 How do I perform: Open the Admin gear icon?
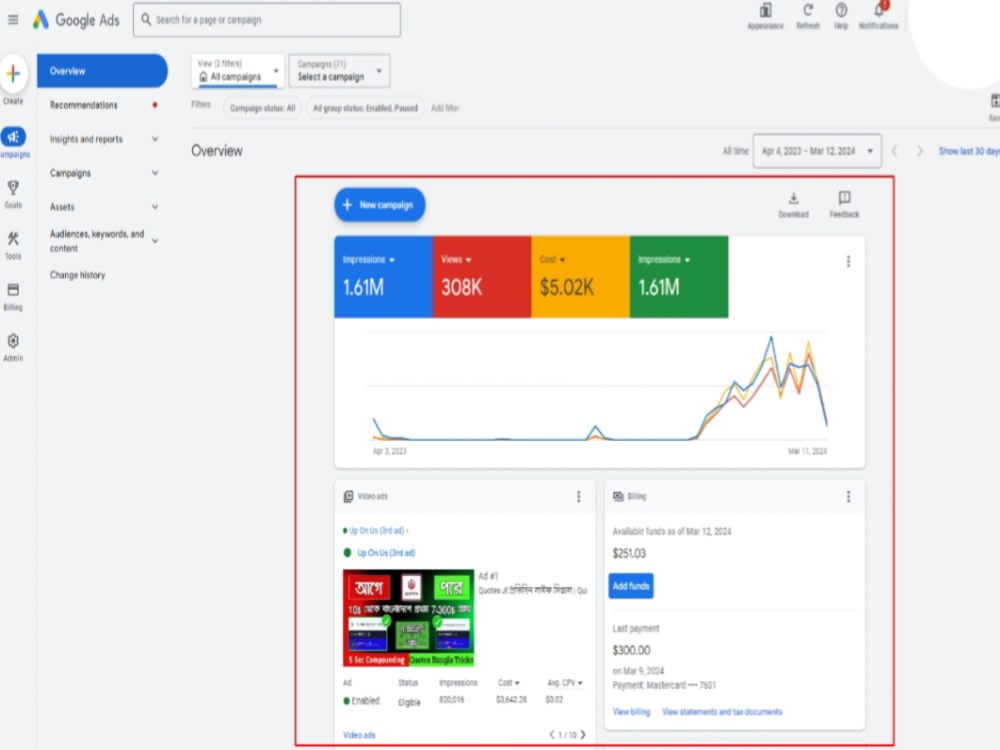13,341
